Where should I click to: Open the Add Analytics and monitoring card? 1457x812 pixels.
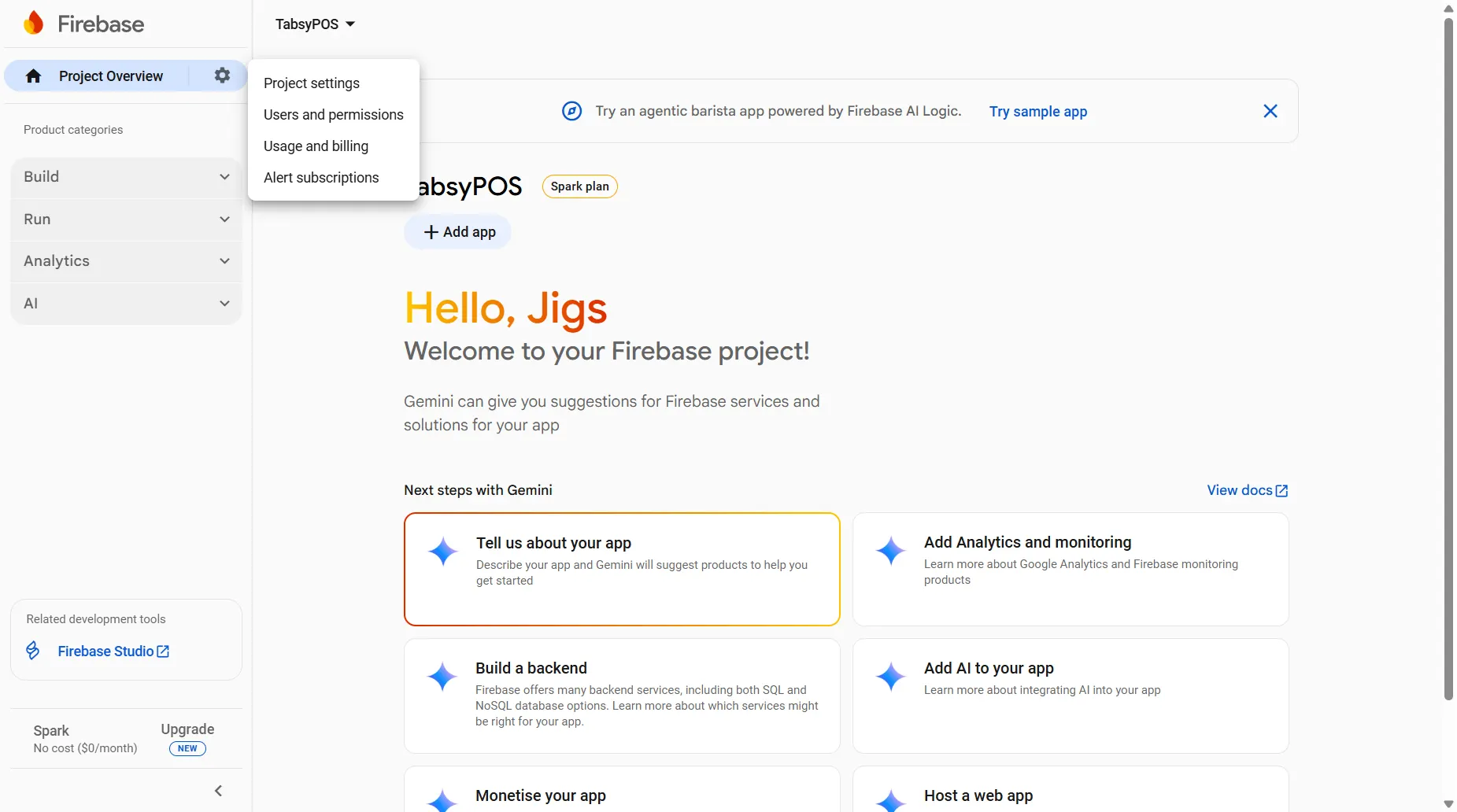1071,569
